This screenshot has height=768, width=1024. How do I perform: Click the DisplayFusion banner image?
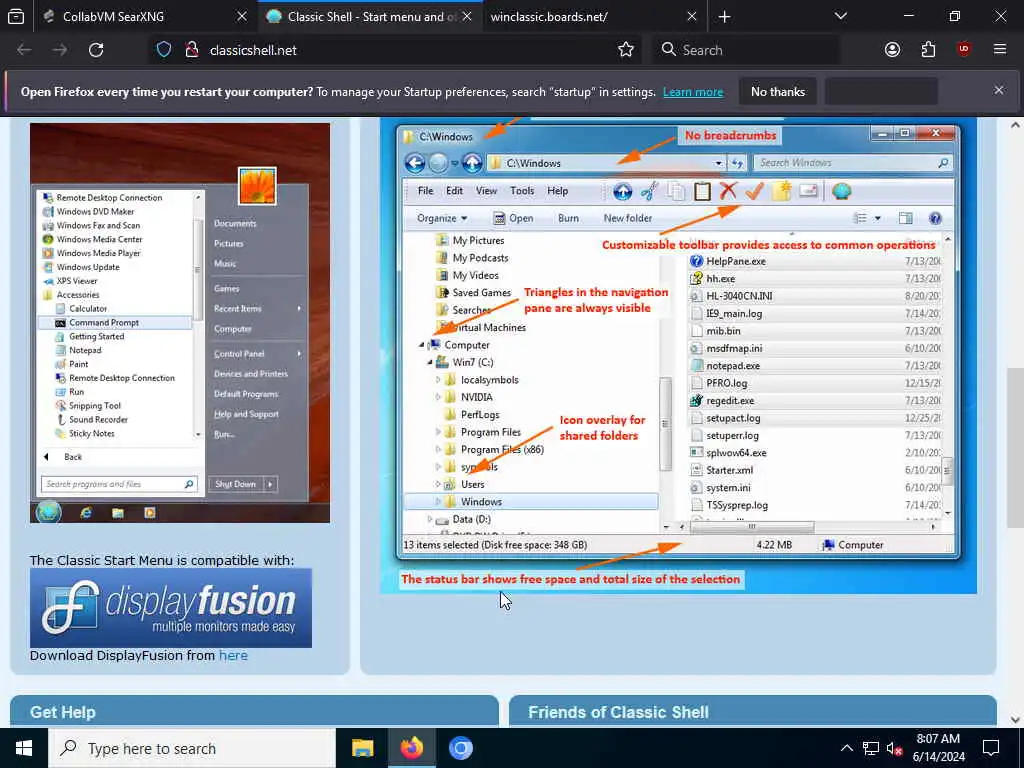coord(170,608)
